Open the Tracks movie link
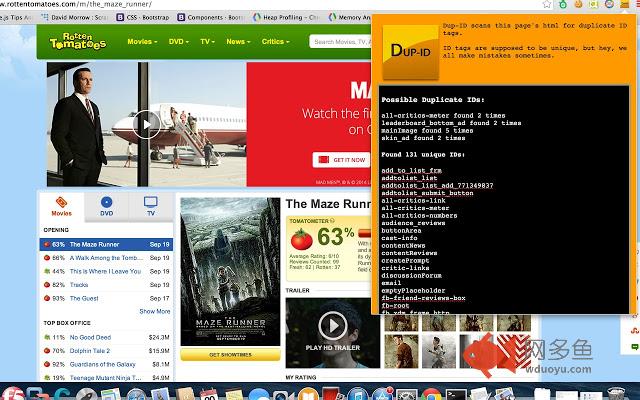The width and height of the screenshot is (640, 400). click(x=79, y=285)
